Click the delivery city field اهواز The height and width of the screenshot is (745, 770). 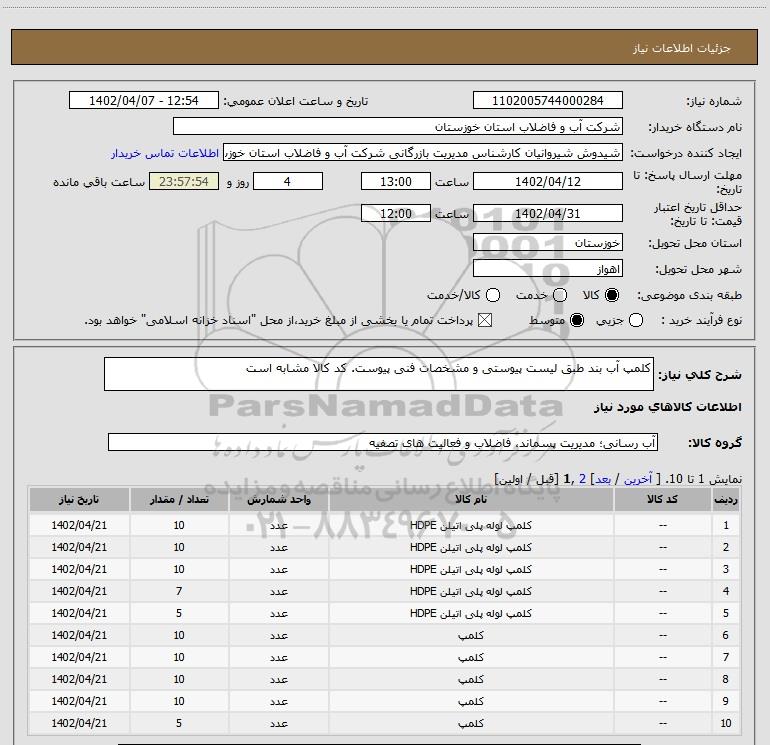pyautogui.click(x=548, y=269)
